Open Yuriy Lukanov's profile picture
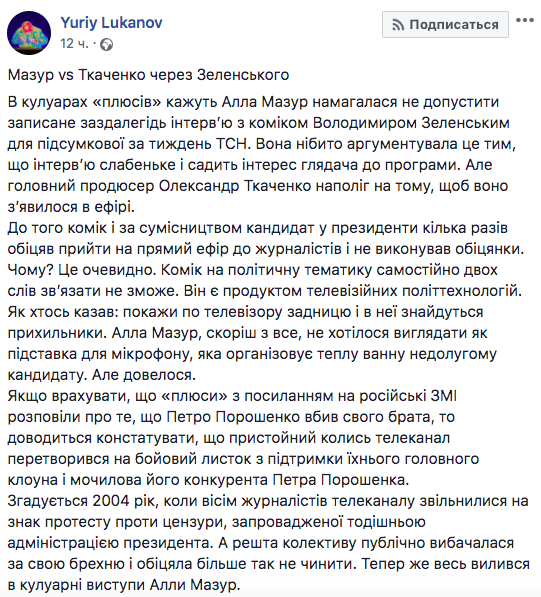The image size is (541, 597). [29, 33]
